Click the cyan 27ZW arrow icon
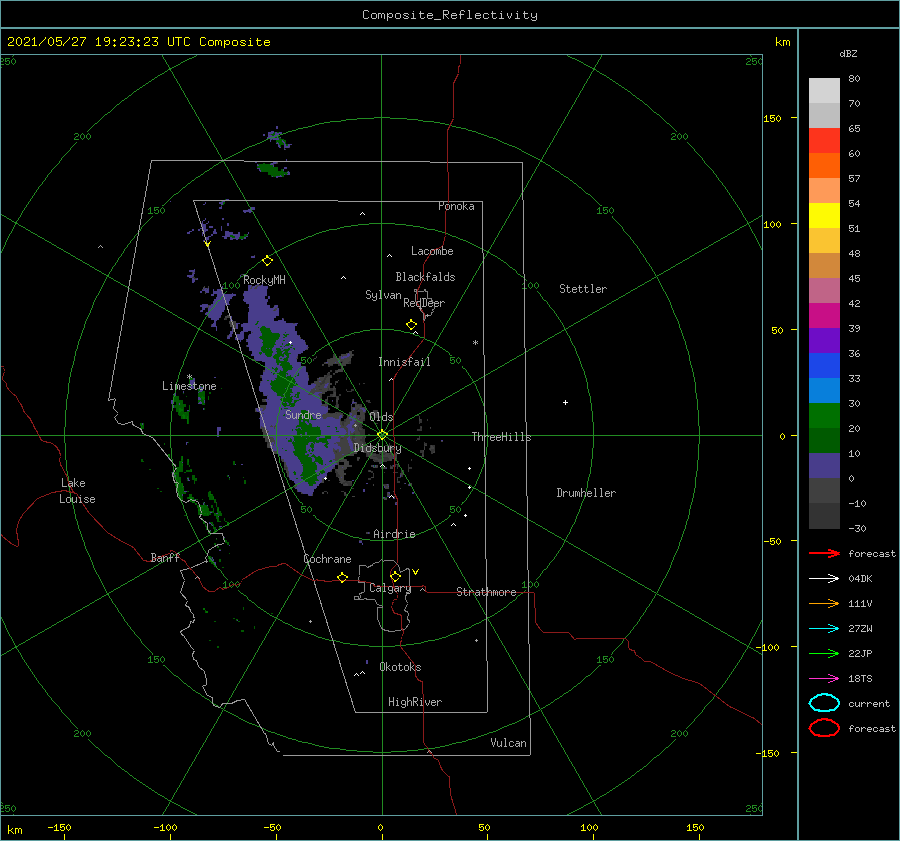Screen dimensions: 900x841 pyautogui.click(x=824, y=629)
